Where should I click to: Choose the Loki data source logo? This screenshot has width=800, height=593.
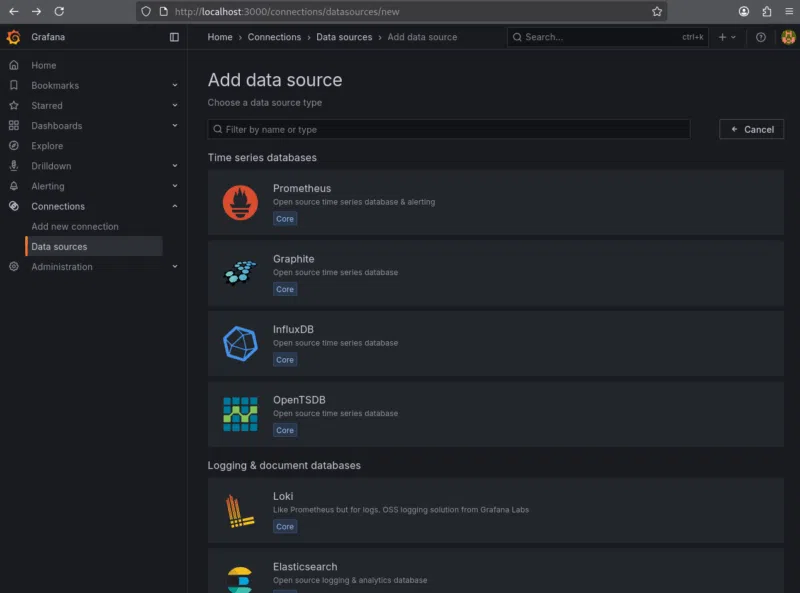coord(240,511)
